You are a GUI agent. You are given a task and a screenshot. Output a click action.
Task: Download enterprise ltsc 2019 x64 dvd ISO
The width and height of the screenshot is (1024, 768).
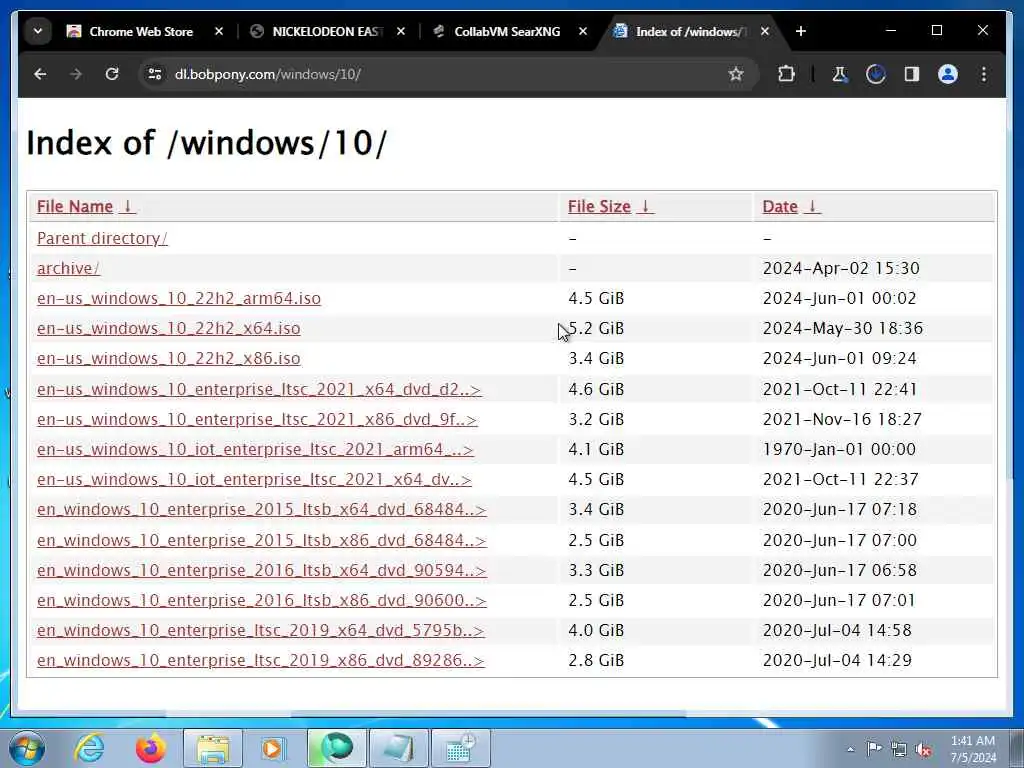pyautogui.click(x=261, y=631)
